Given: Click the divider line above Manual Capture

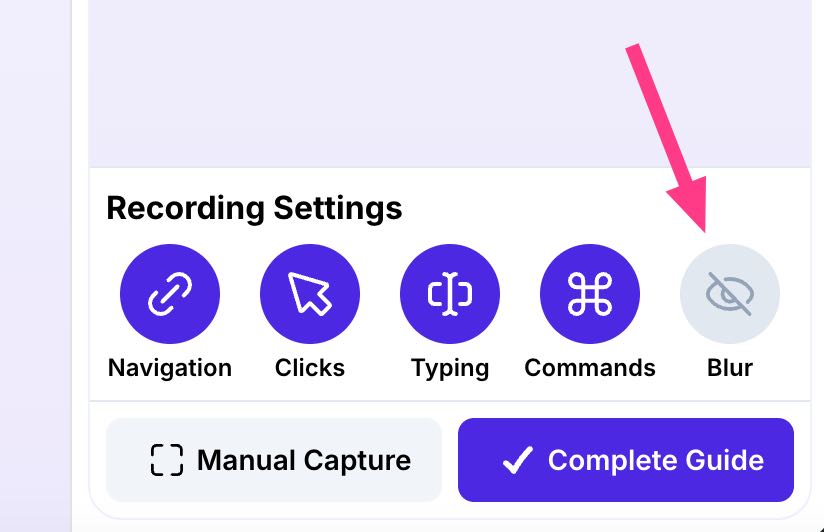Looking at the screenshot, I should point(450,401).
